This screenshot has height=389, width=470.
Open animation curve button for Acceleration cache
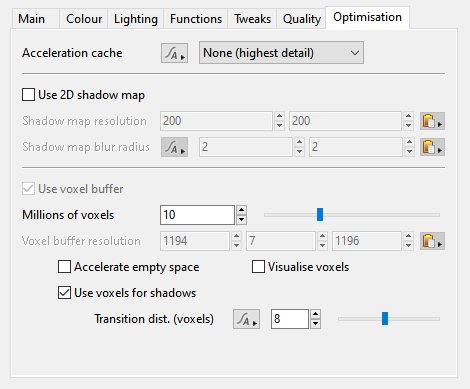[x=174, y=53]
